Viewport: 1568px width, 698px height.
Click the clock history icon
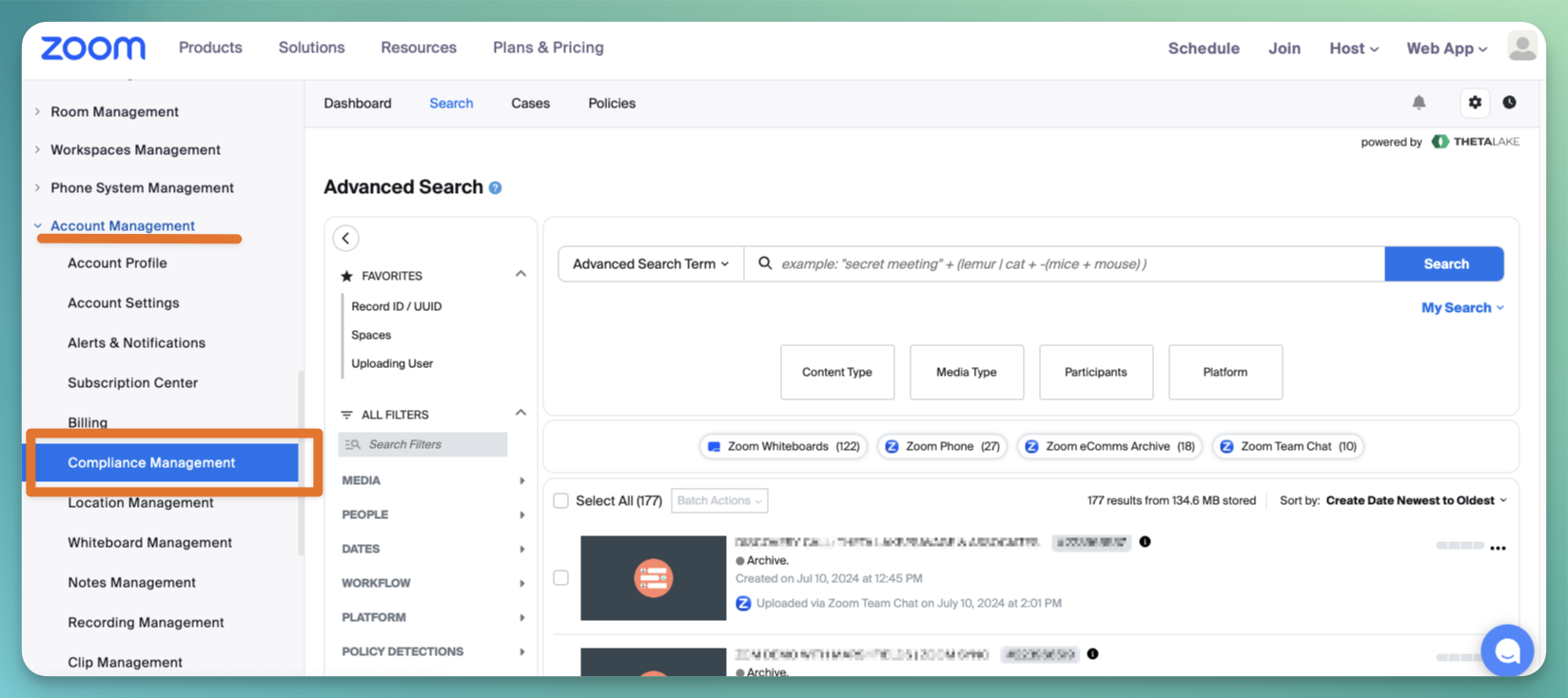pyautogui.click(x=1510, y=103)
